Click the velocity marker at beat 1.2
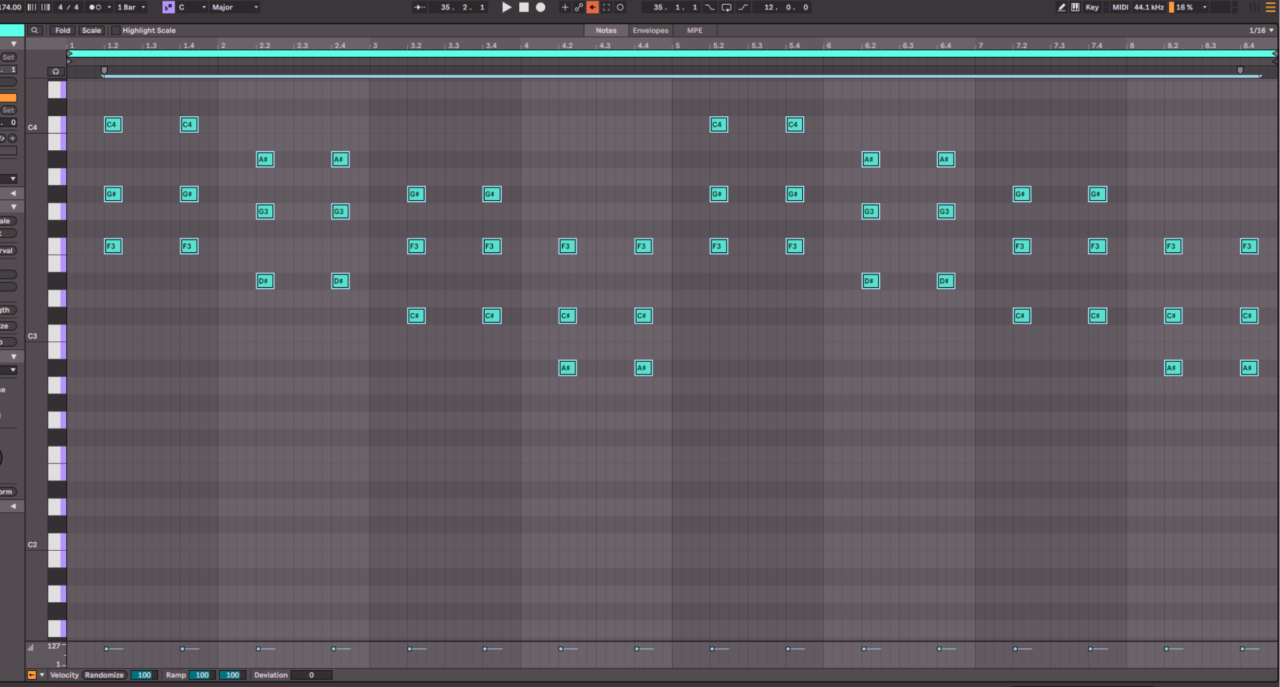The width and height of the screenshot is (1280, 687). [x=106, y=649]
